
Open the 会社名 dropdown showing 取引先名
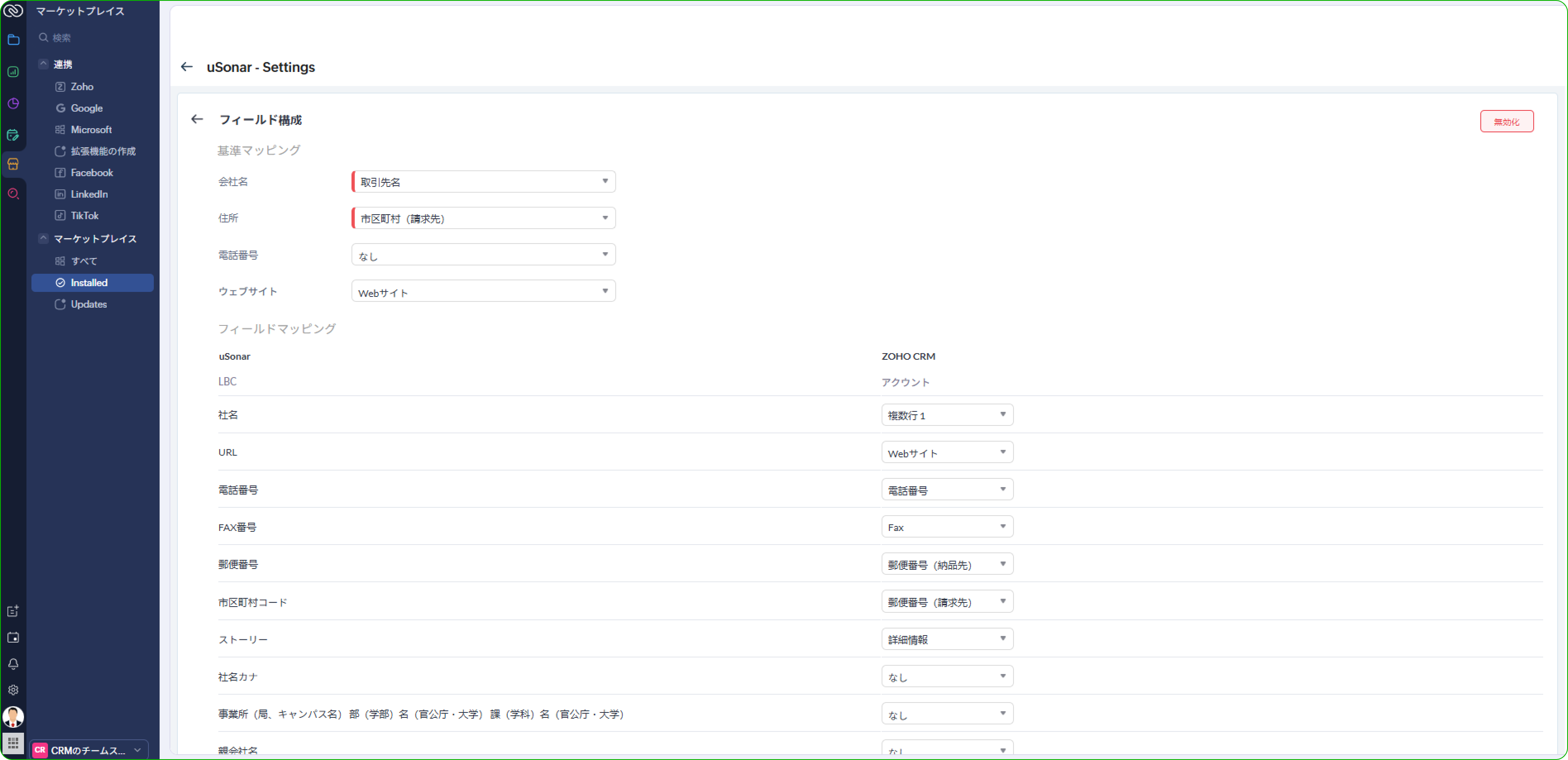pyautogui.click(x=483, y=182)
